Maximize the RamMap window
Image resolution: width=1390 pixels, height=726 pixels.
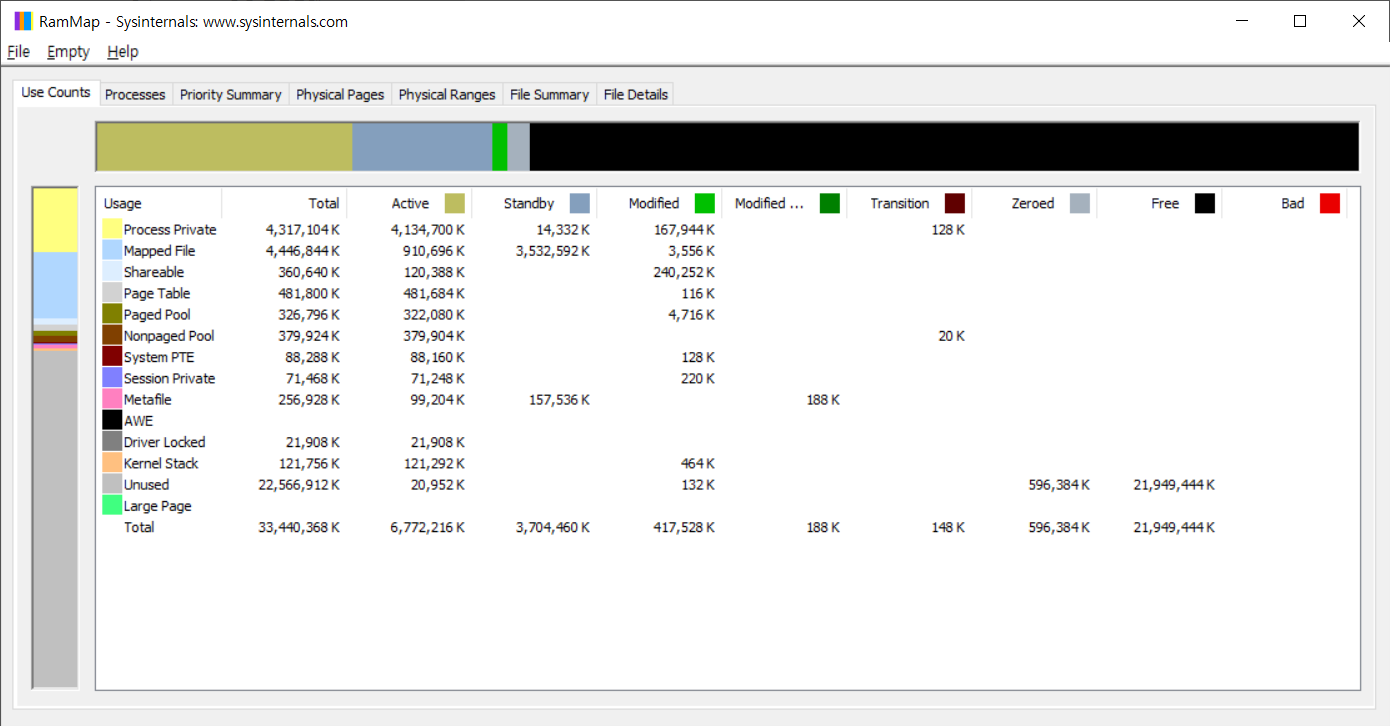click(x=1300, y=21)
